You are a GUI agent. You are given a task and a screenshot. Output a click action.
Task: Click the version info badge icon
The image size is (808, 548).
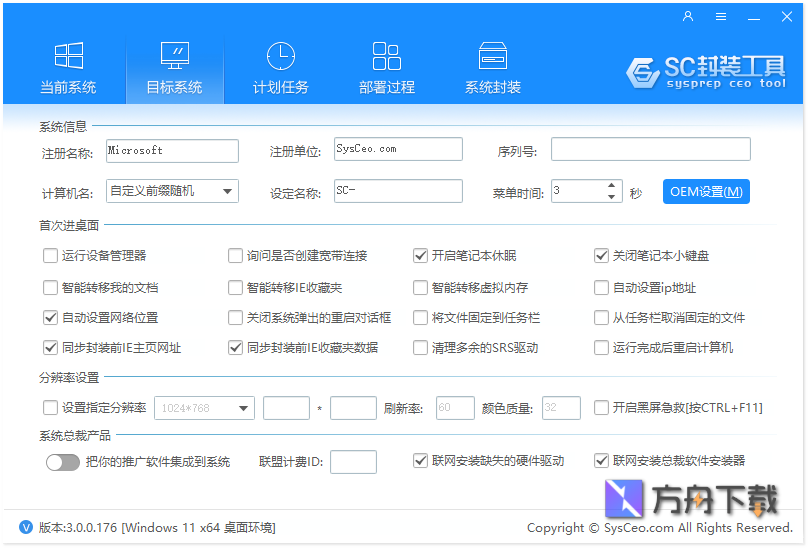pos(26,527)
